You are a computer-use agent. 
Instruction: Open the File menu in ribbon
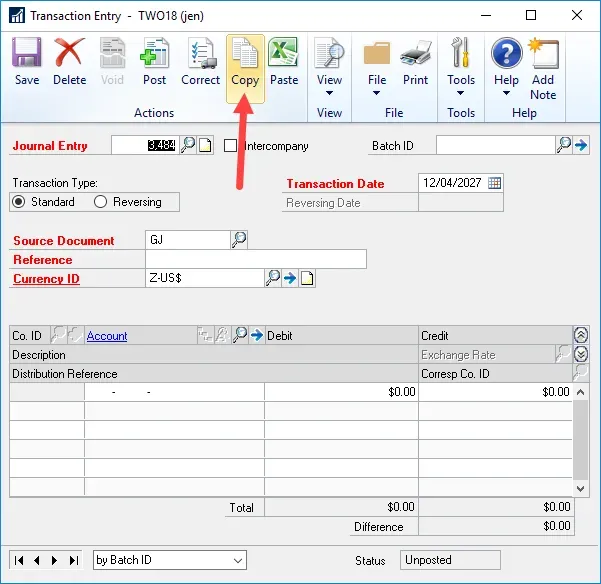click(377, 94)
